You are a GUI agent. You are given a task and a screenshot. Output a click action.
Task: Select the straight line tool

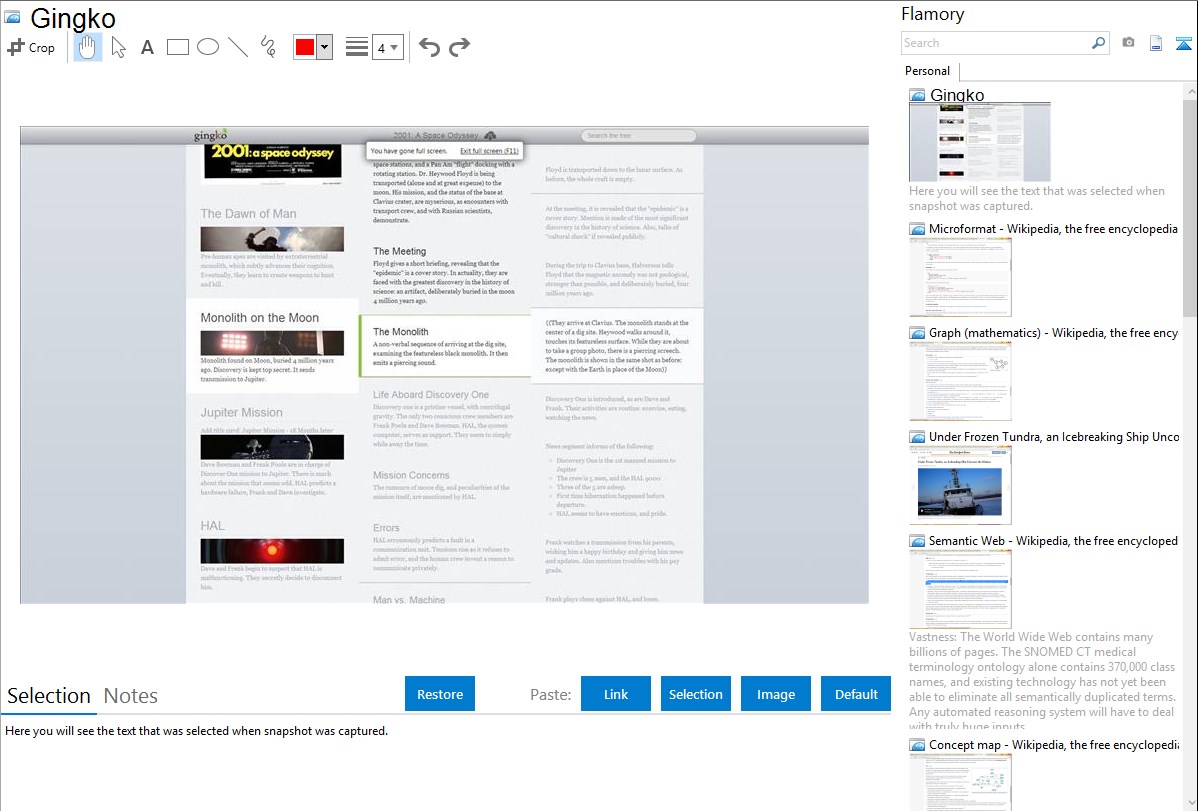pyautogui.click(x=238, y=47)
